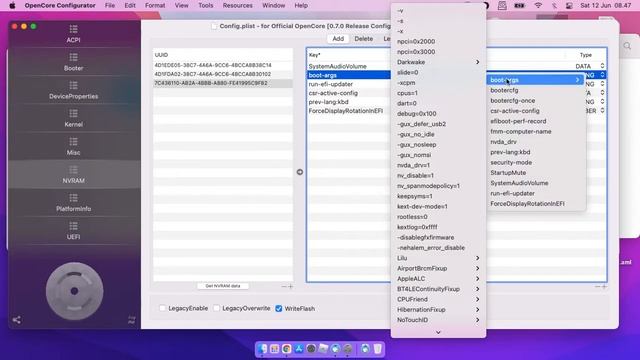The image size is (640, 360).
Task: Open the Resources menu
Action: (x=238, y=5)
